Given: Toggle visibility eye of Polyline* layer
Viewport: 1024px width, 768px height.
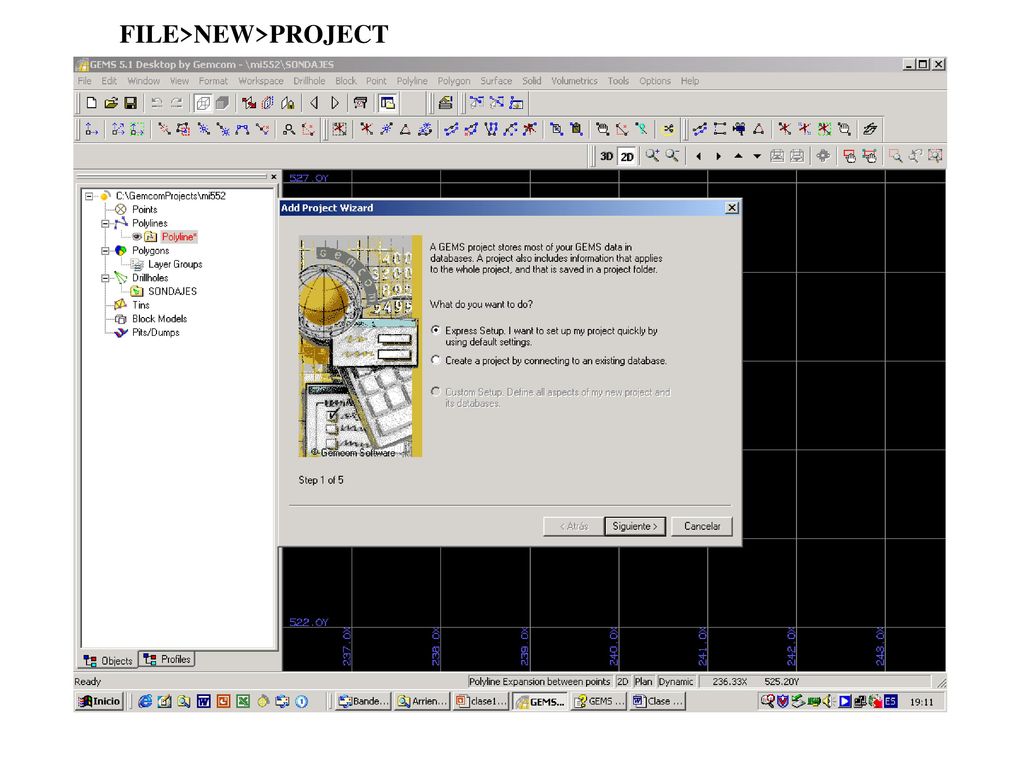Looking at the screenshot, I should tap(137, 237).
